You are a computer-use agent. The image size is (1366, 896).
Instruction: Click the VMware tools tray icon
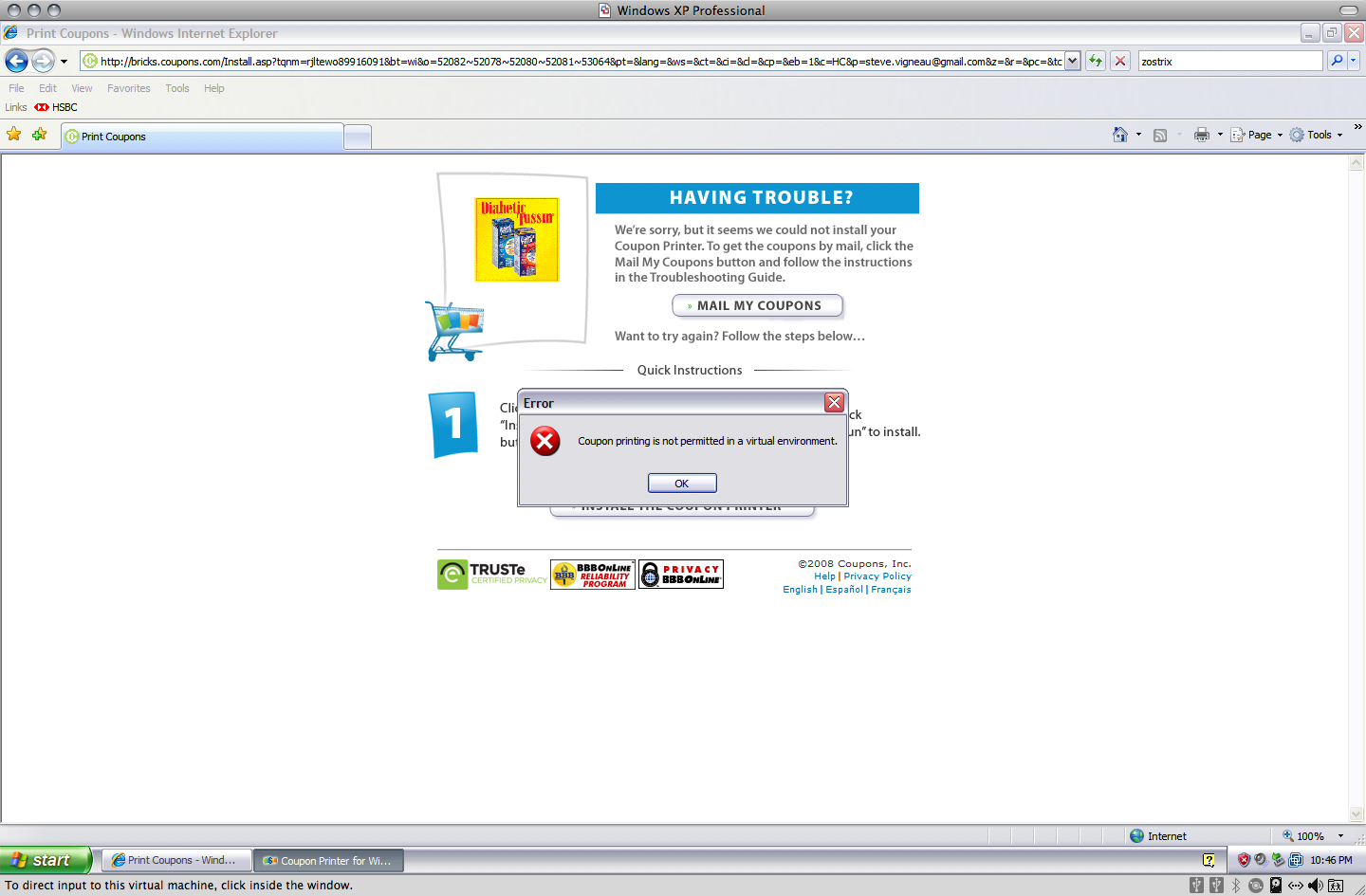pyautogui.click(x=1296, y=860)
